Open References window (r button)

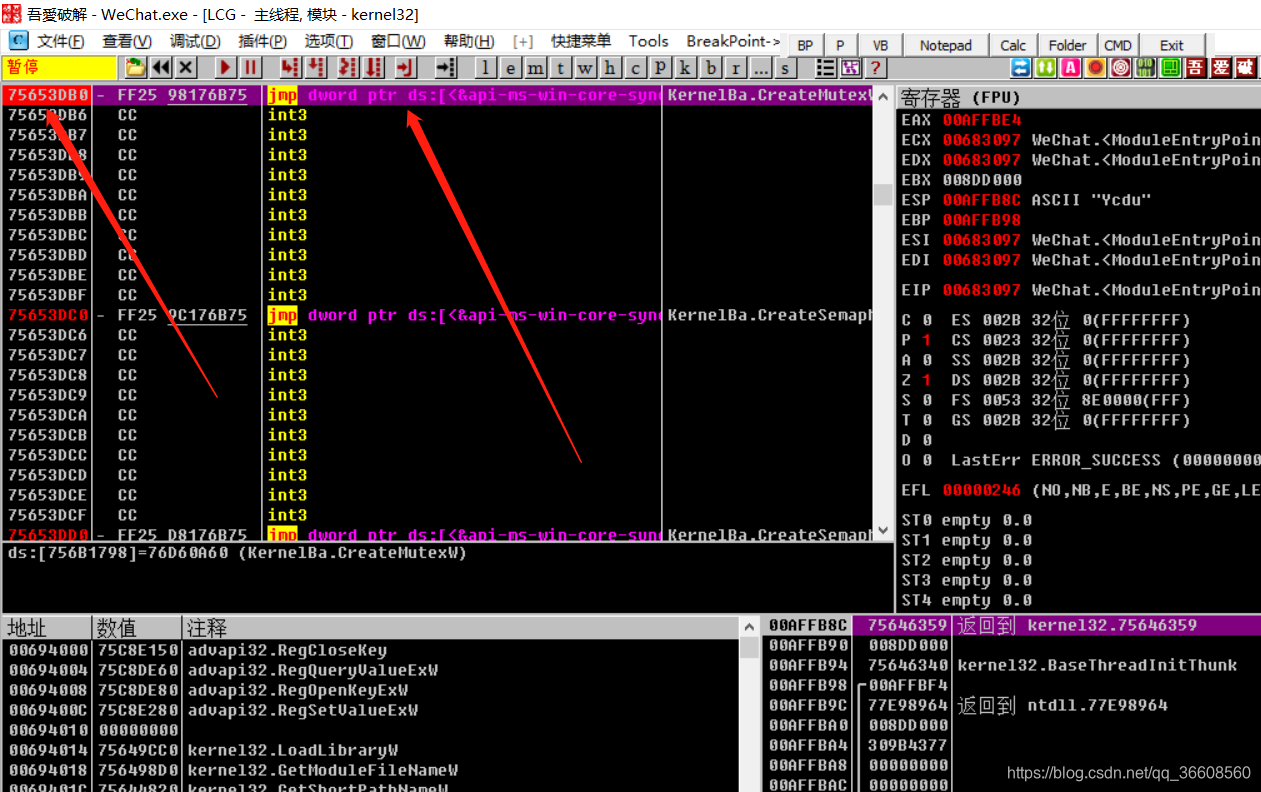(736, 68)
